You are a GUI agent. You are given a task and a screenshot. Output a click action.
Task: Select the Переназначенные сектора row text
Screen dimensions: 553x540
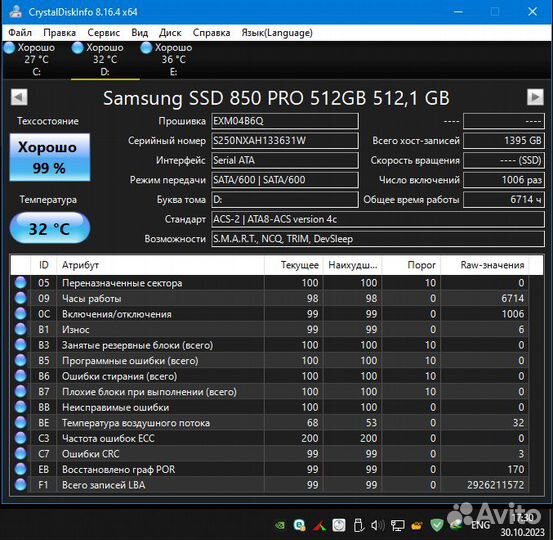(122, 283)
